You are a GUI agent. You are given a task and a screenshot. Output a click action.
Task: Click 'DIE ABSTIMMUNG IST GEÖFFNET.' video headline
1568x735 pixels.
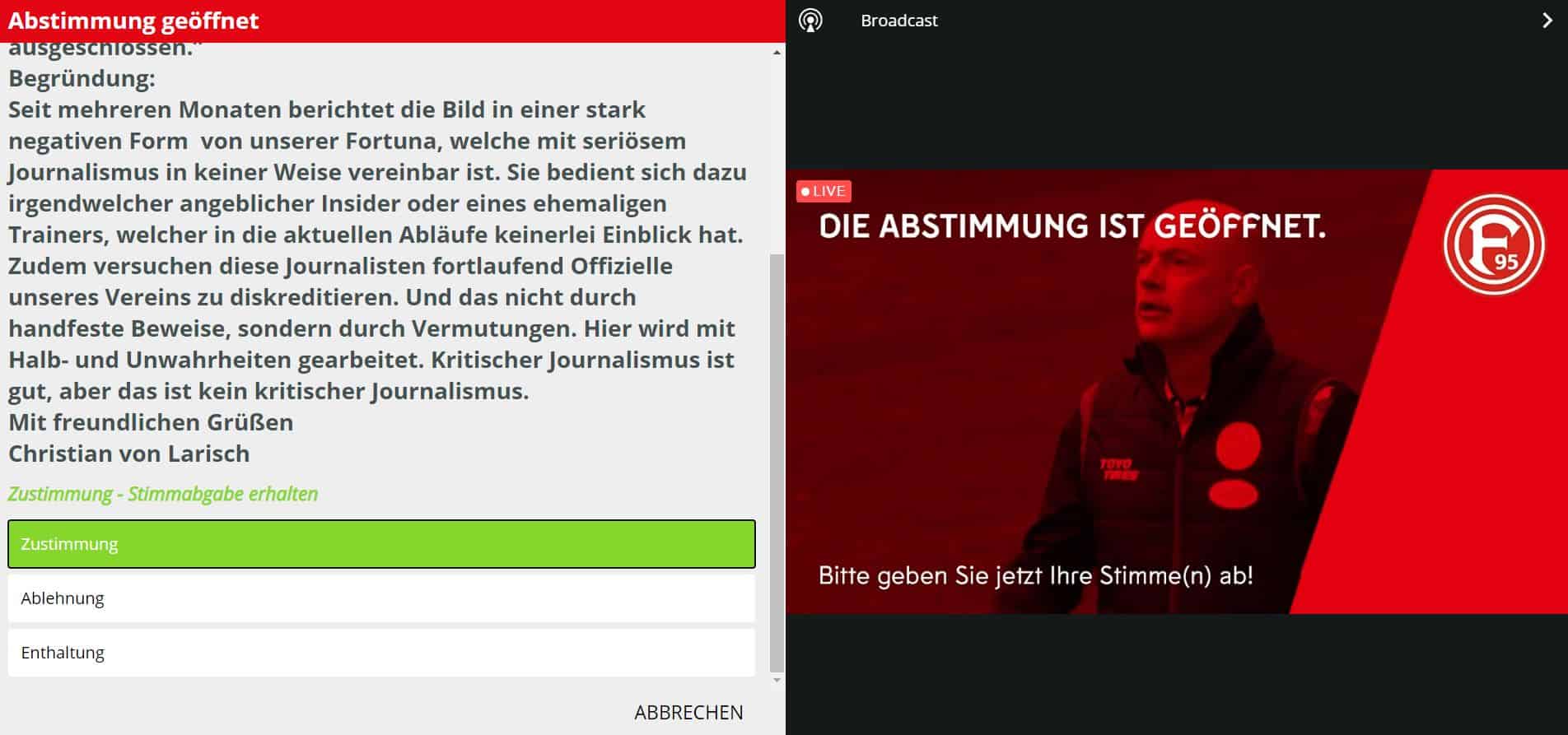click(1072, 226)
